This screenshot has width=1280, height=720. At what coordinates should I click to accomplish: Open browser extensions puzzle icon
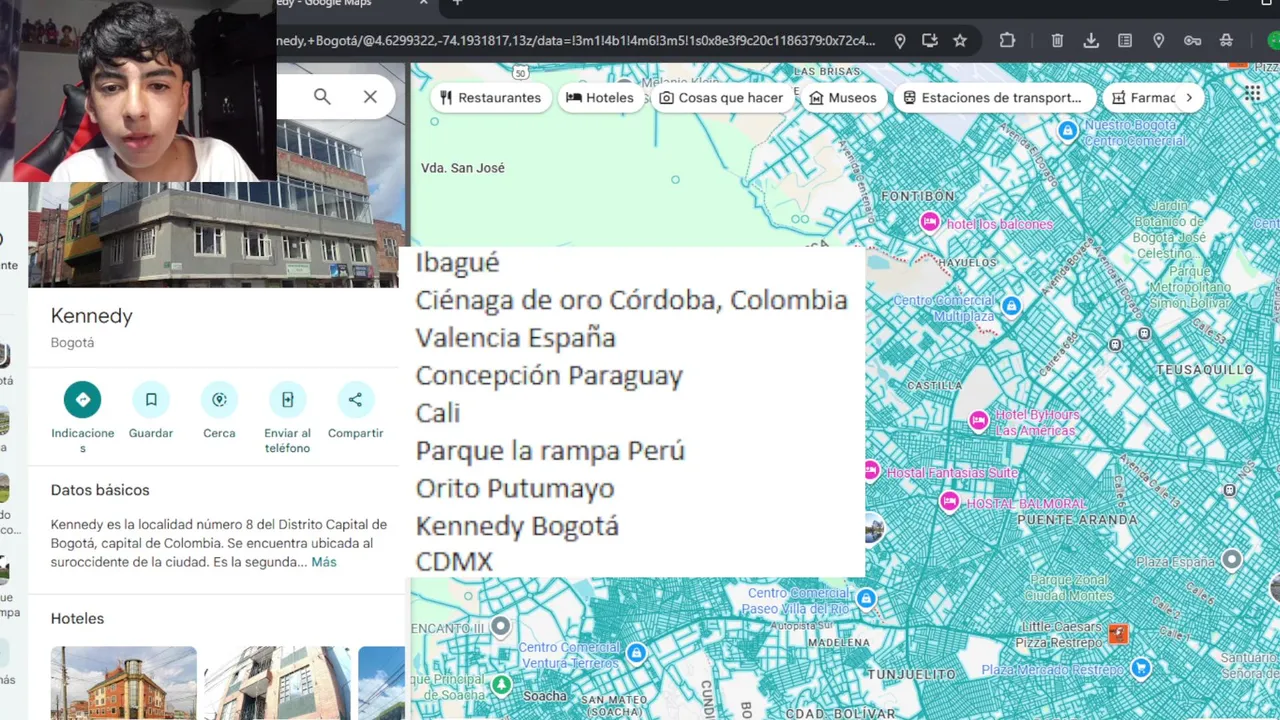tap(1007, 41)
